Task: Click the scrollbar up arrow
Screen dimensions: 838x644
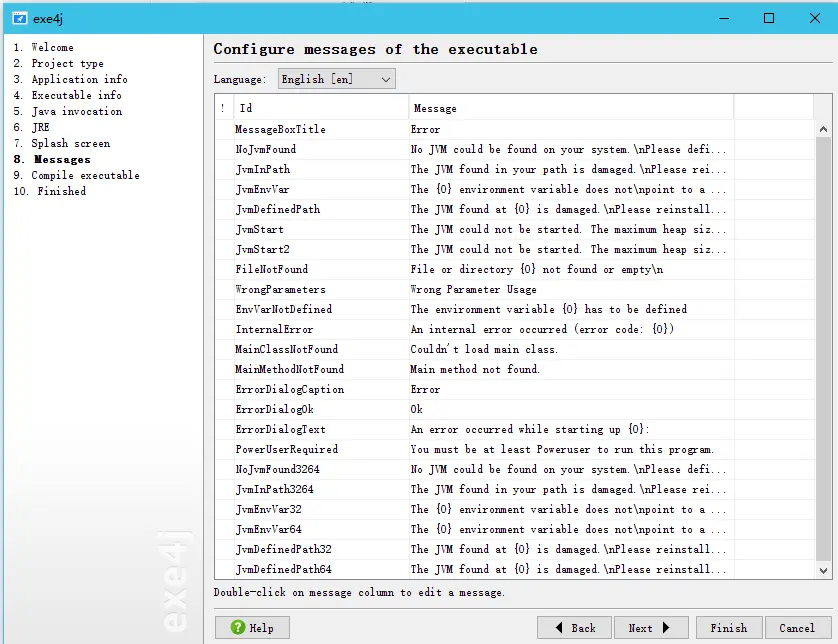Action: [823, 129]
